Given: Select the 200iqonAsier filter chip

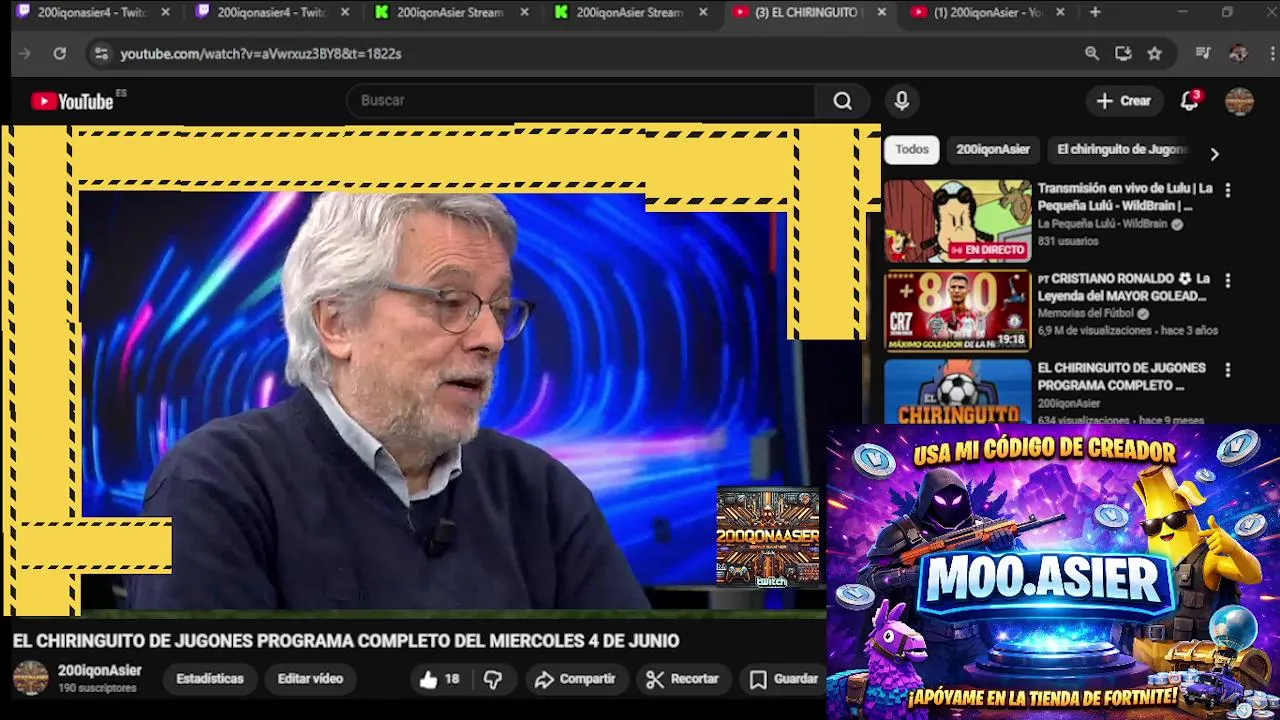Looking at the screenshot, I should click(992, 150).
